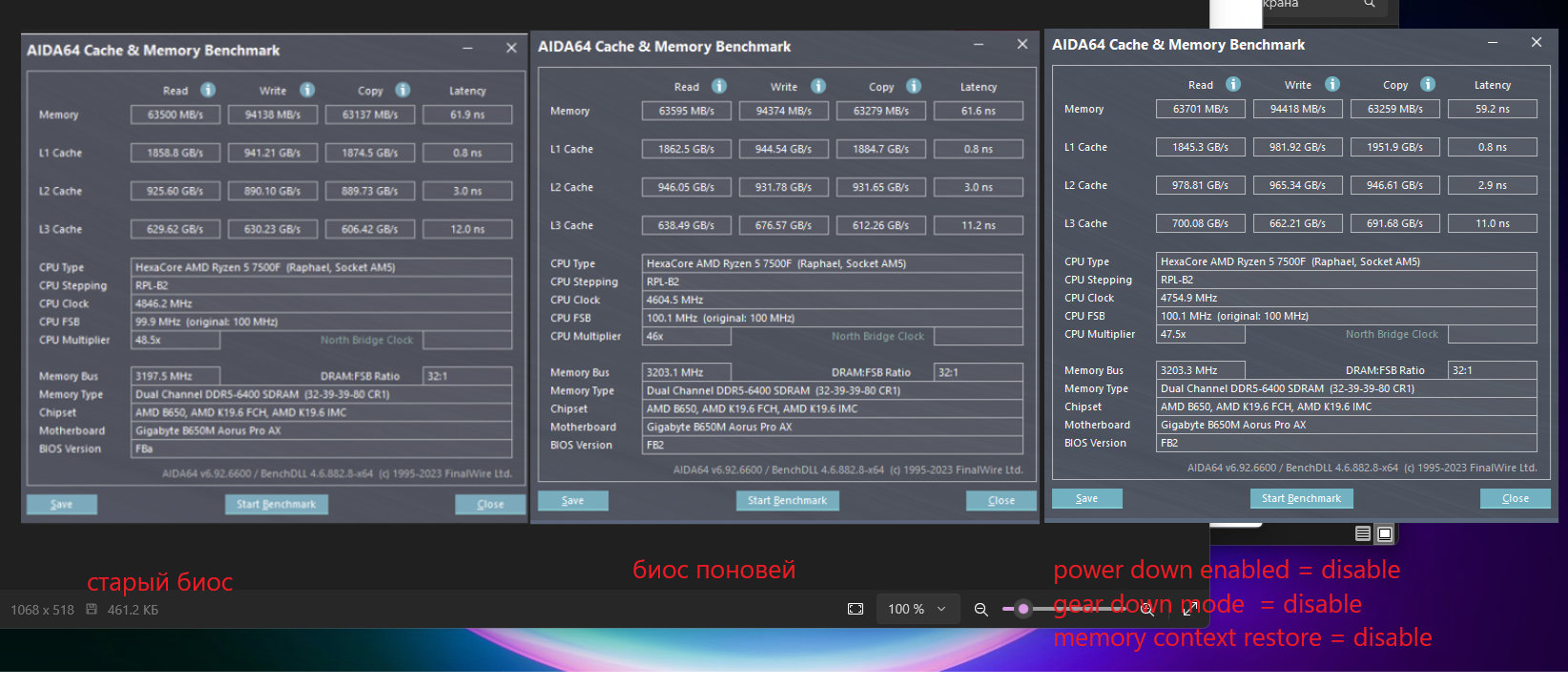Open the Write info icon in the middle AIDA64 window
The height and width of the screenshot is (688, 1568).
point(818,86)
